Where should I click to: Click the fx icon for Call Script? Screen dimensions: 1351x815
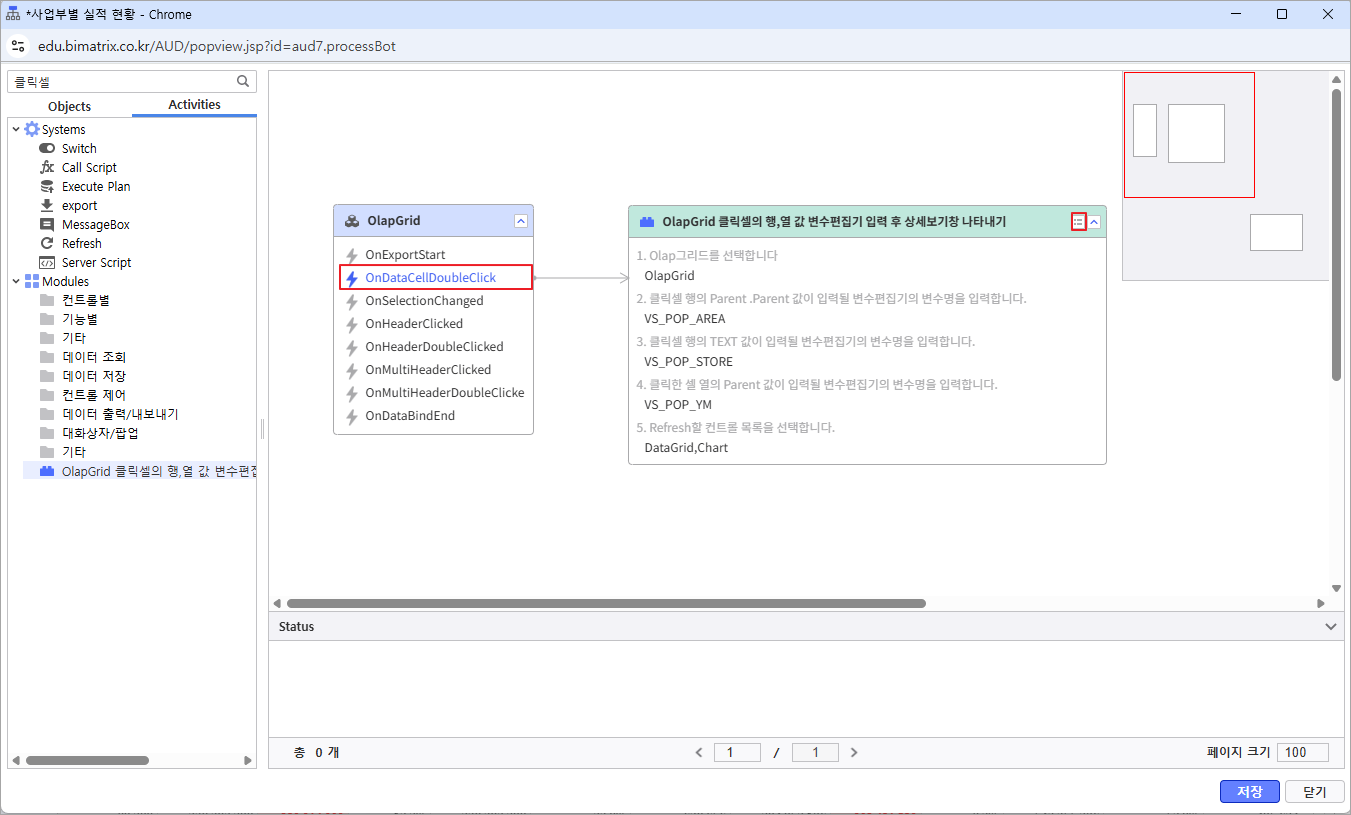point(47,167)
